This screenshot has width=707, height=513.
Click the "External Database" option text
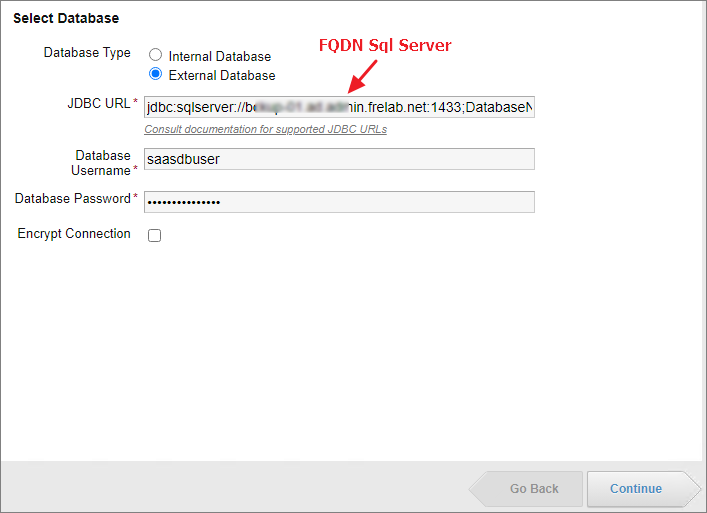pyautogui.click(x=222, y=75)
